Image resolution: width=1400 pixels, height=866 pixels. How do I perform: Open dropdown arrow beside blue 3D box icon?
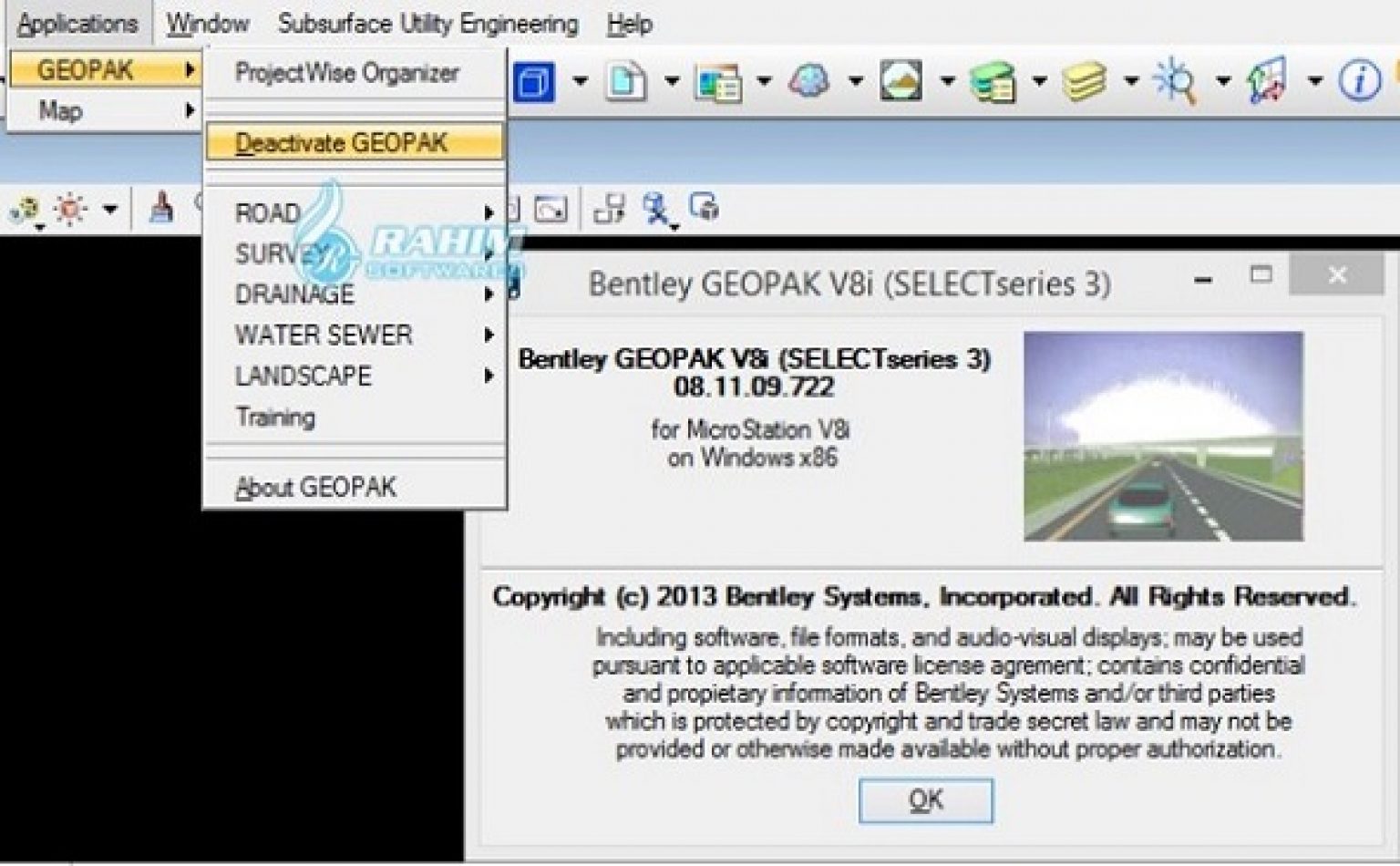point(580,81)
